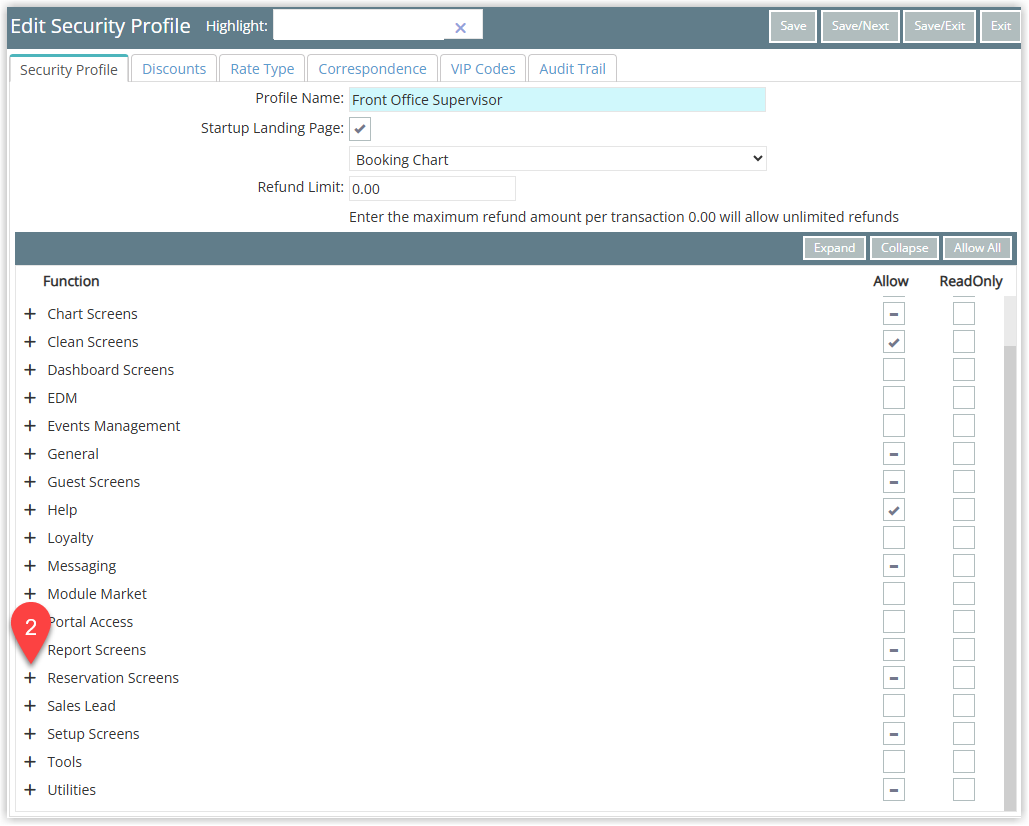Click the Allow All button
1029x826 pixels.
[977, 248]
